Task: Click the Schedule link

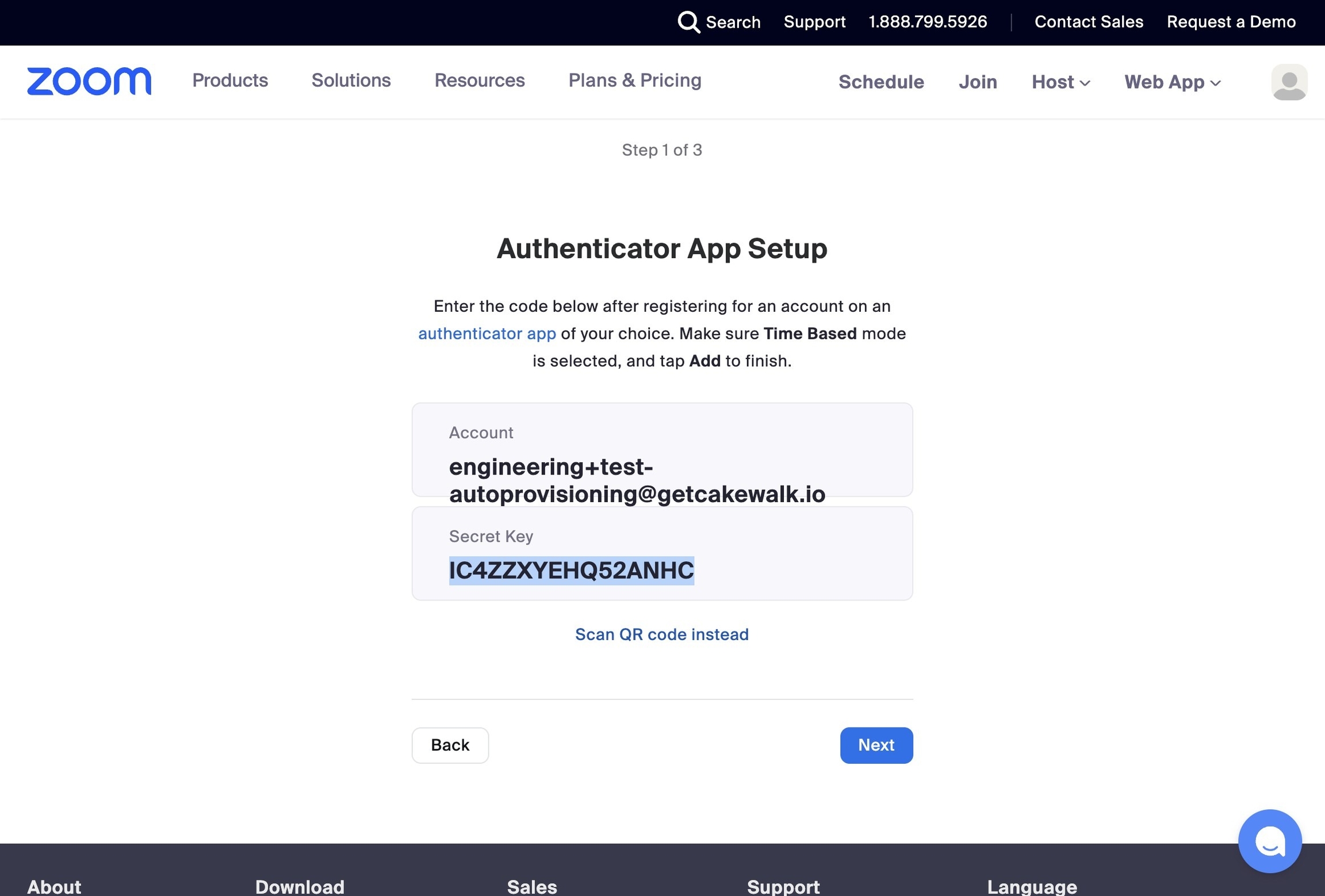Action: pyautogui.click(x=881, y=82)
